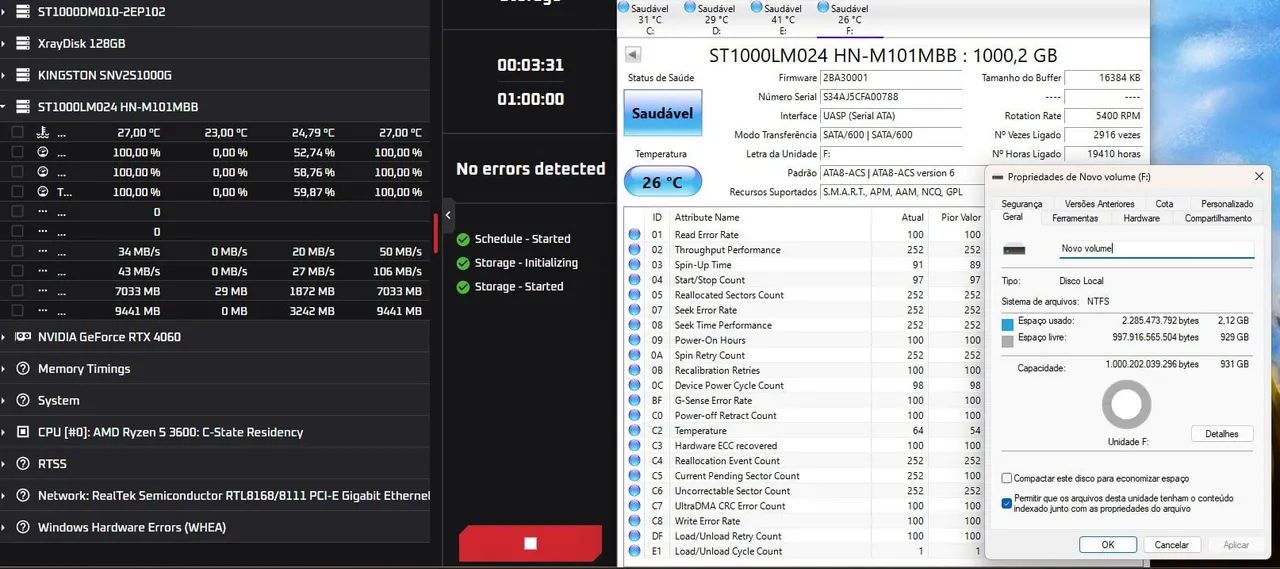This screenshot has width=1280, height=569.
Task: Click the question icon beside the RealTek Network entry
Action: coord(22,496)
